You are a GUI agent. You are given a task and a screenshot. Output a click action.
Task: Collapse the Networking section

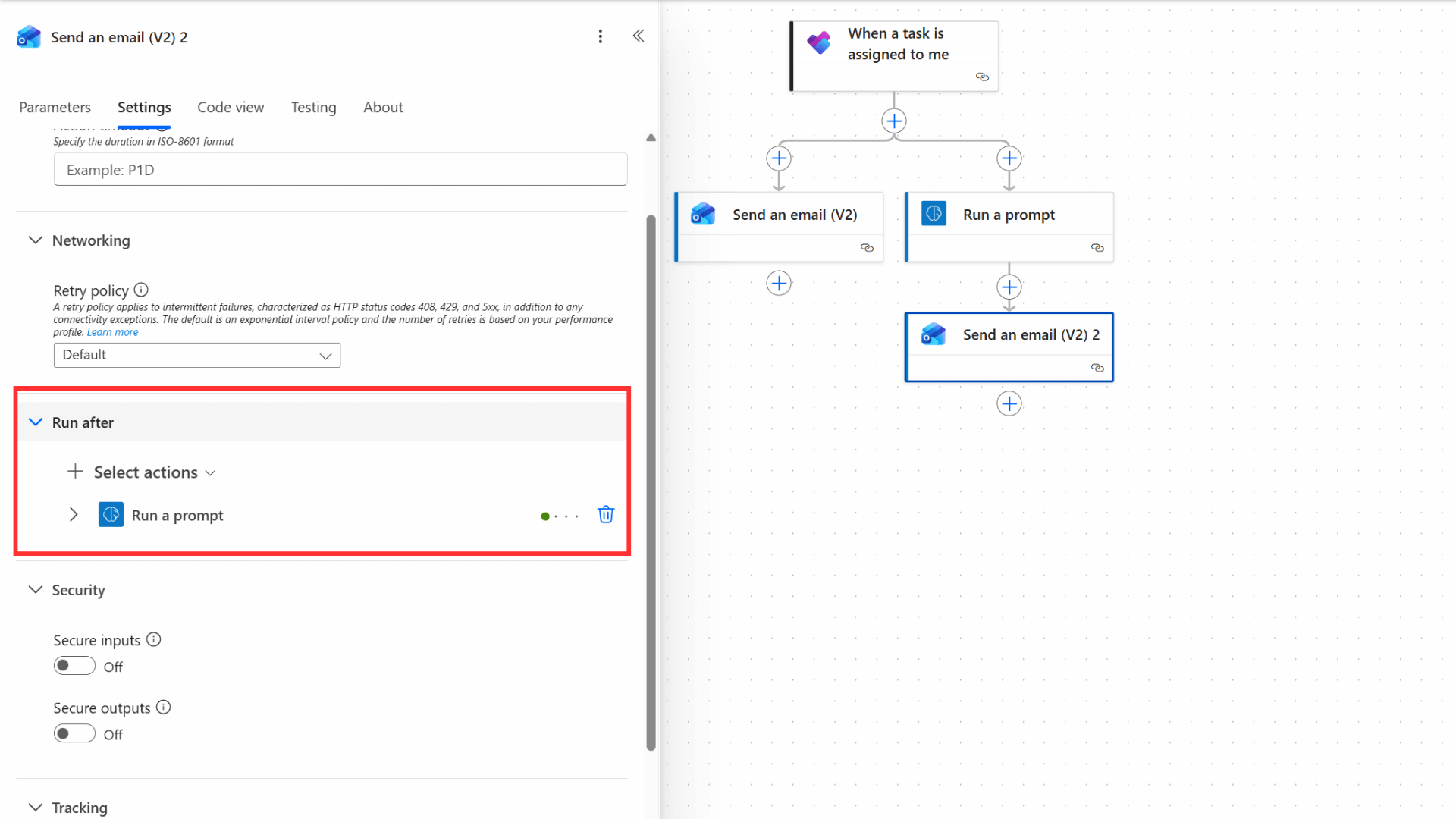click(x=35, y=240)
